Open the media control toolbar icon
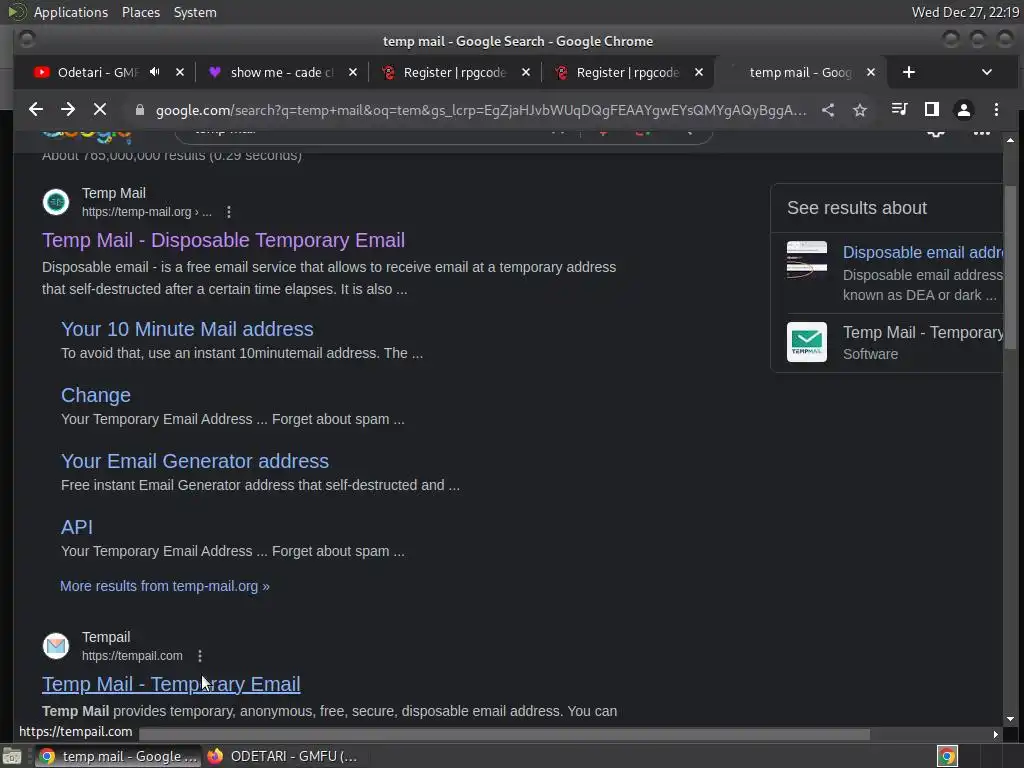Viewport: 1024px width, 768px height. click(899, 110)
